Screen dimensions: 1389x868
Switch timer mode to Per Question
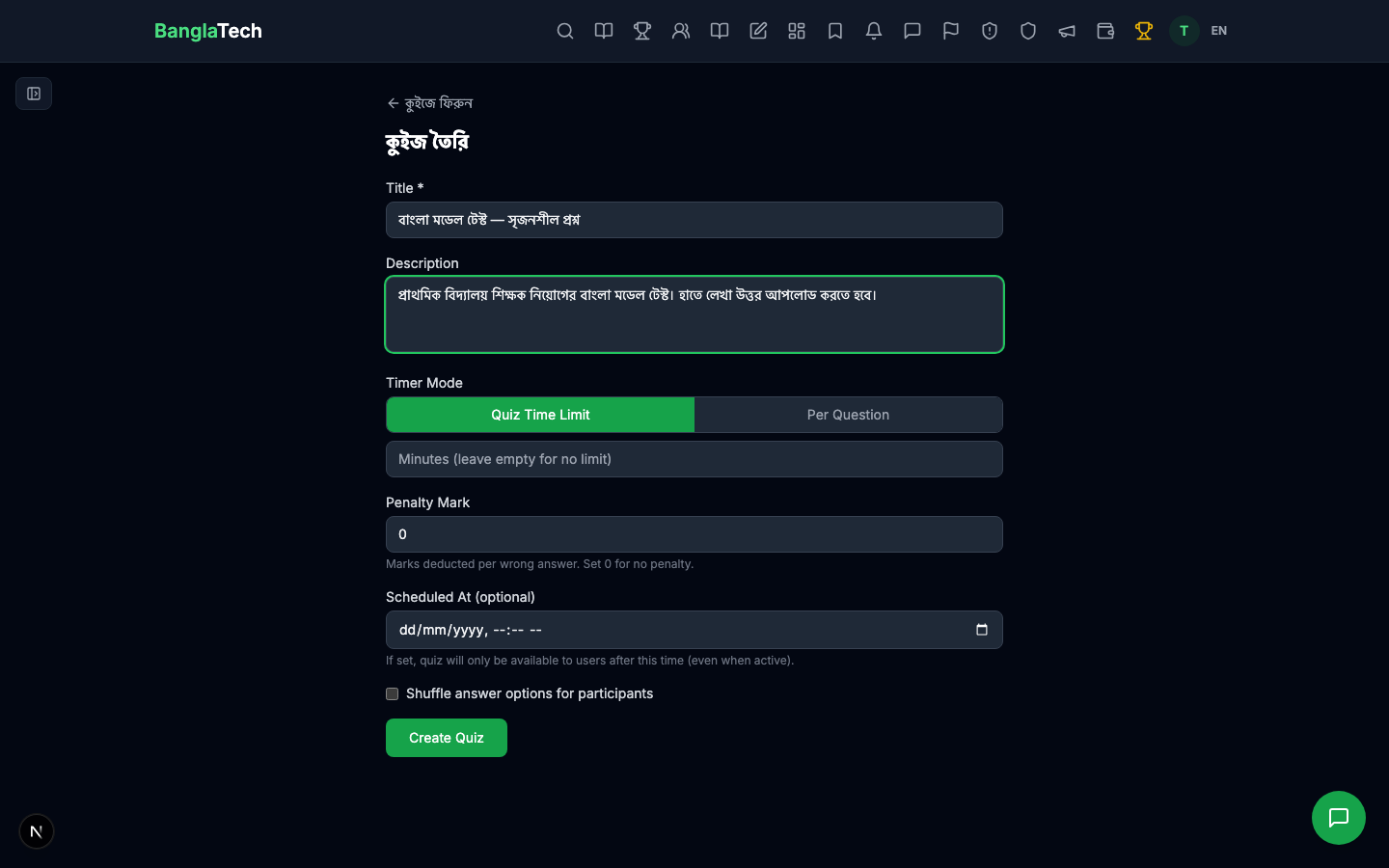848,415
